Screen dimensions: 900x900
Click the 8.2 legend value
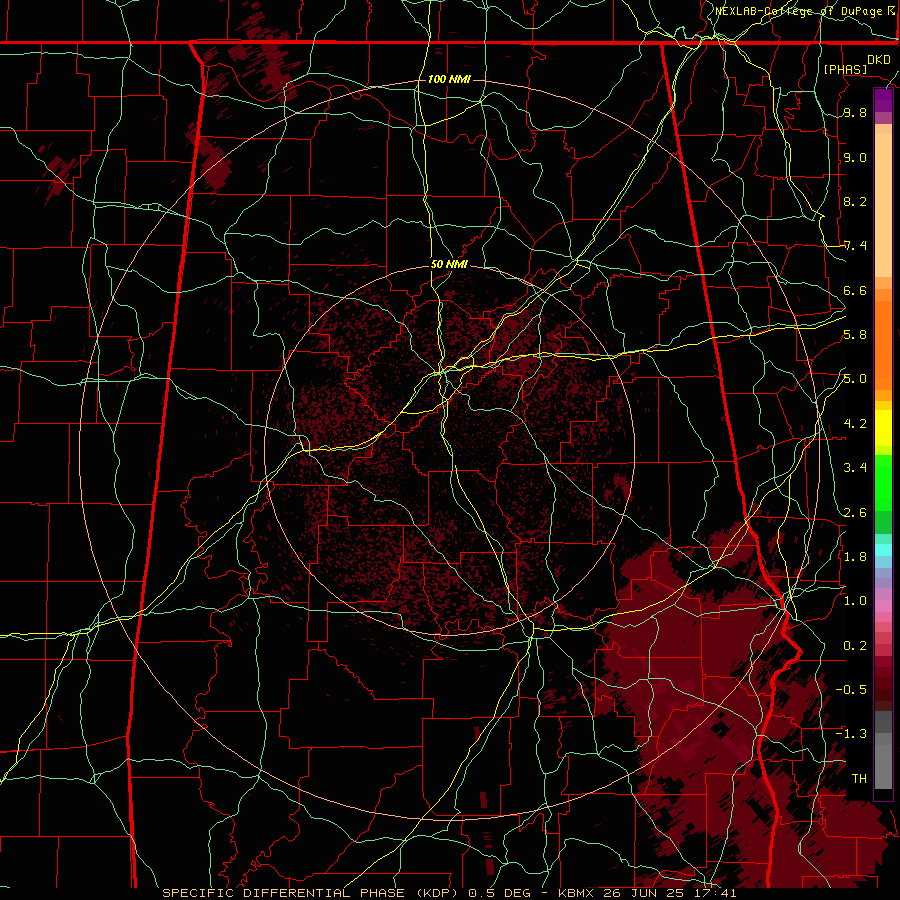[855, 201]
